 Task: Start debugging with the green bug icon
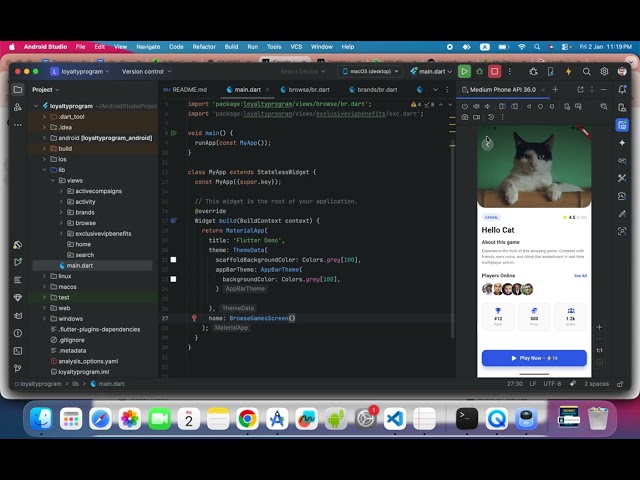(x=480, y=71)
